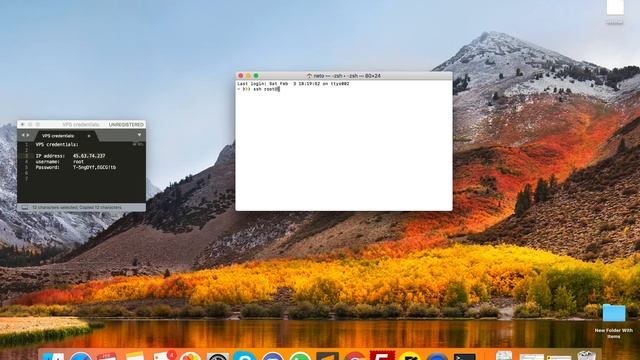
Task: Open the Trash in the Dock
Action: coord(587,356)
